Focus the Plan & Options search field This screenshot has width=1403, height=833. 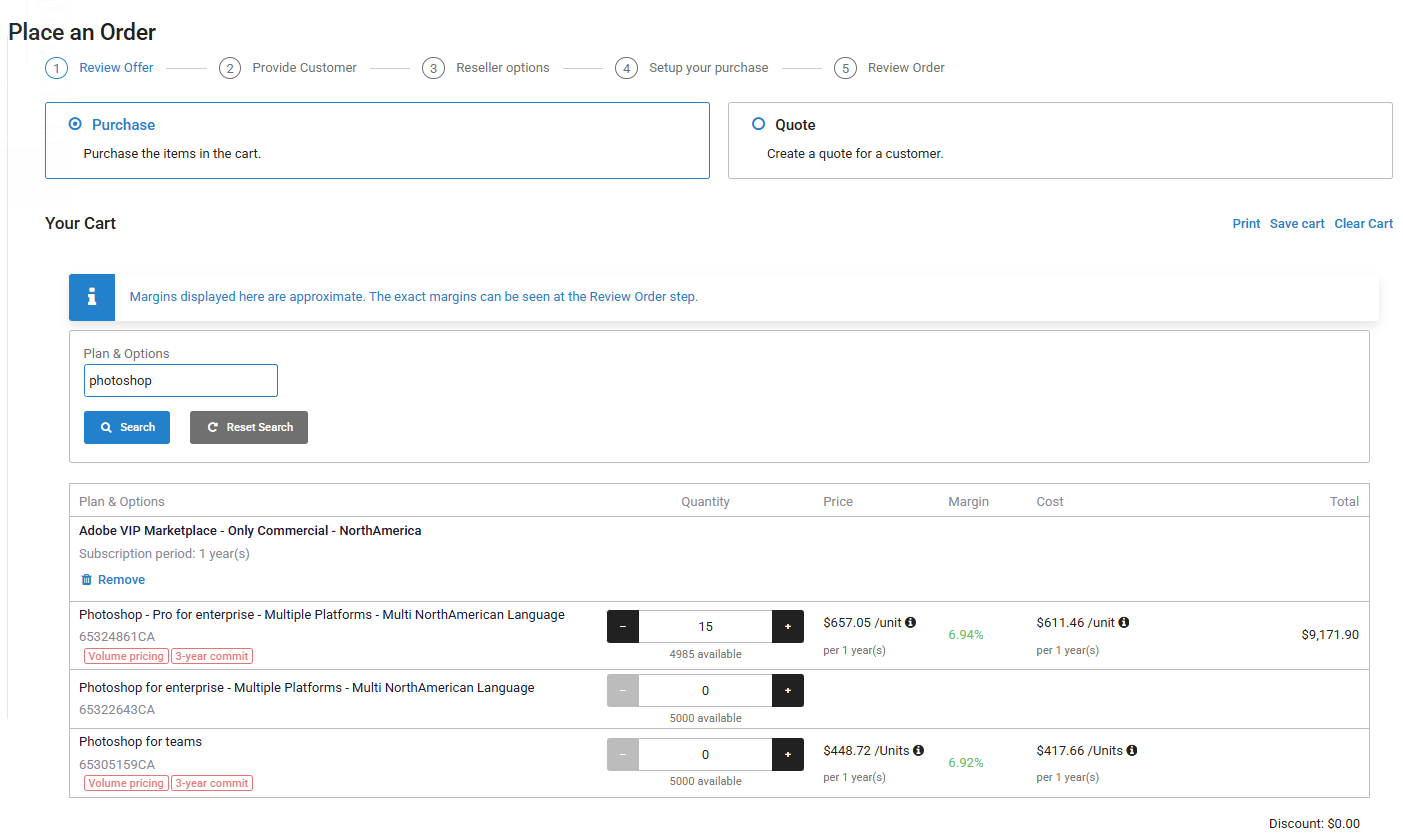point(180,381)
